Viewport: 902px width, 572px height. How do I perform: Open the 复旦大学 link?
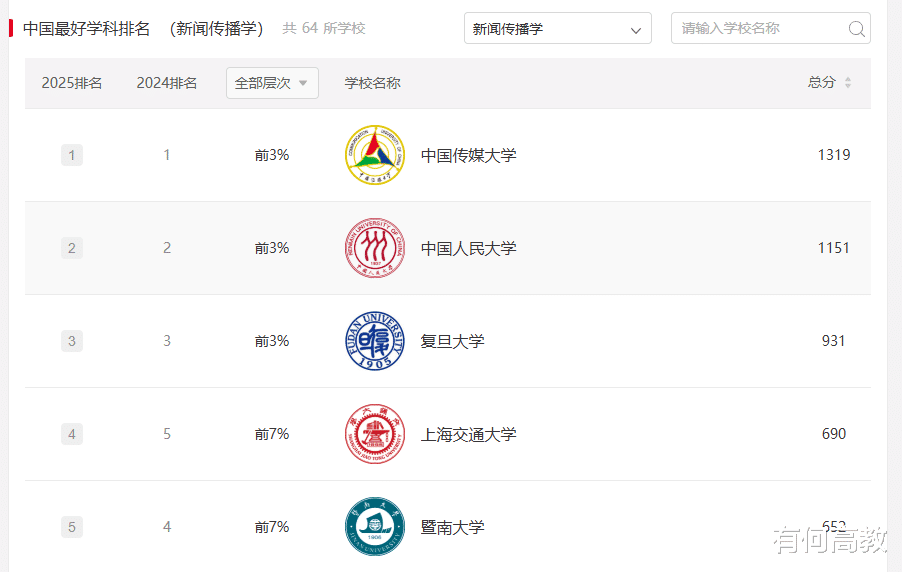tap(452, 341)
